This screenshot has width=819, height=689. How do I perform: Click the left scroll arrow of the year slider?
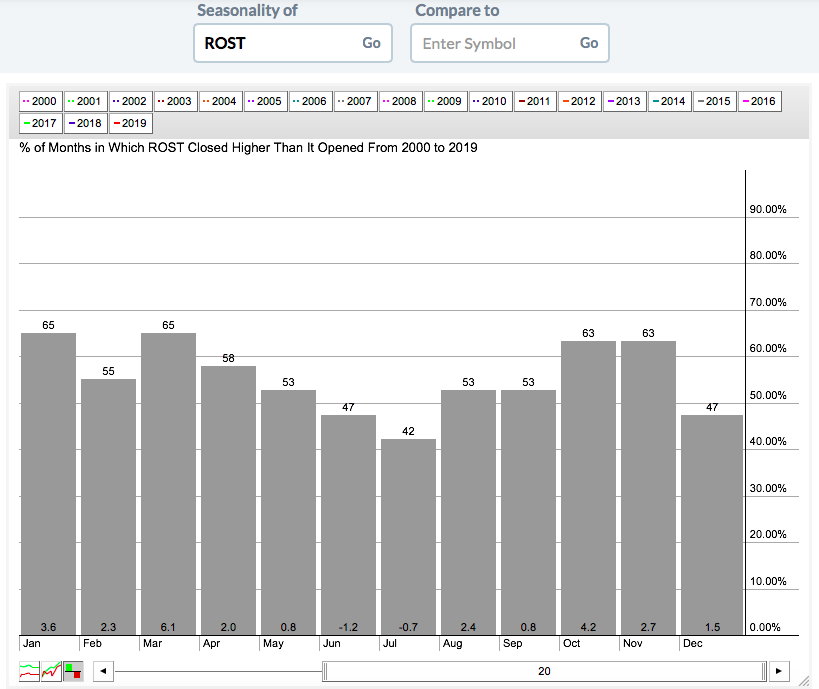click(103, 671)
